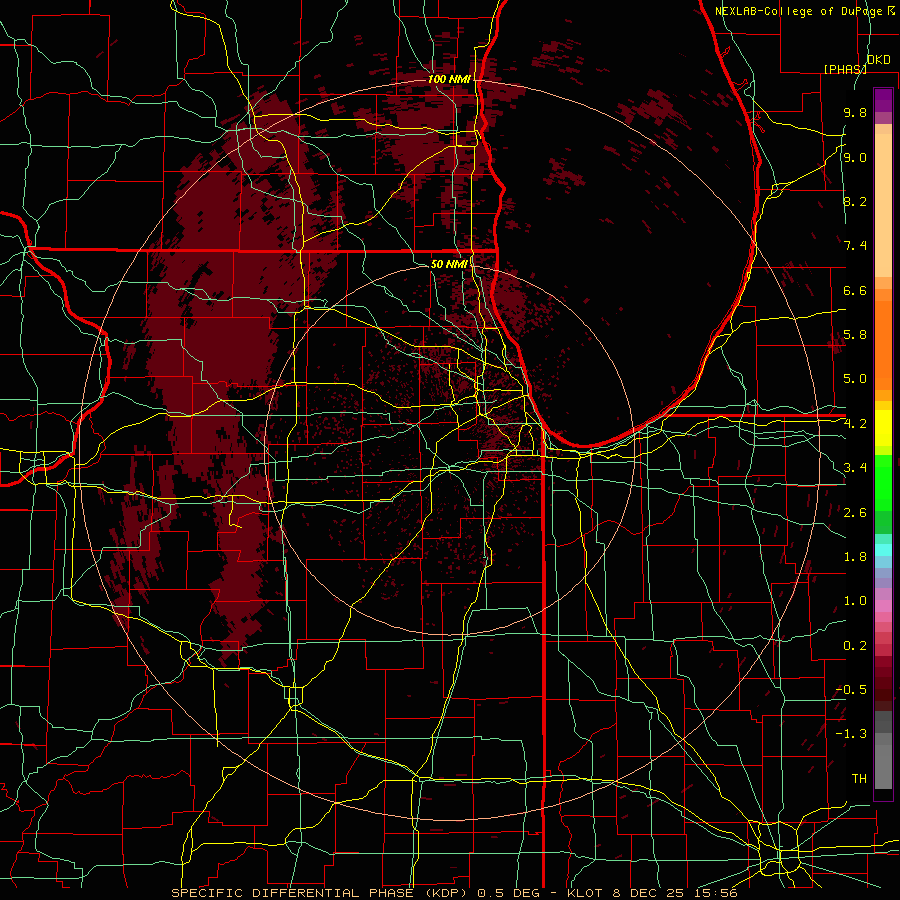Viewport: 900px width, 900px height.
Task: Select the 9.0 scale value
Action: [855, 157]
